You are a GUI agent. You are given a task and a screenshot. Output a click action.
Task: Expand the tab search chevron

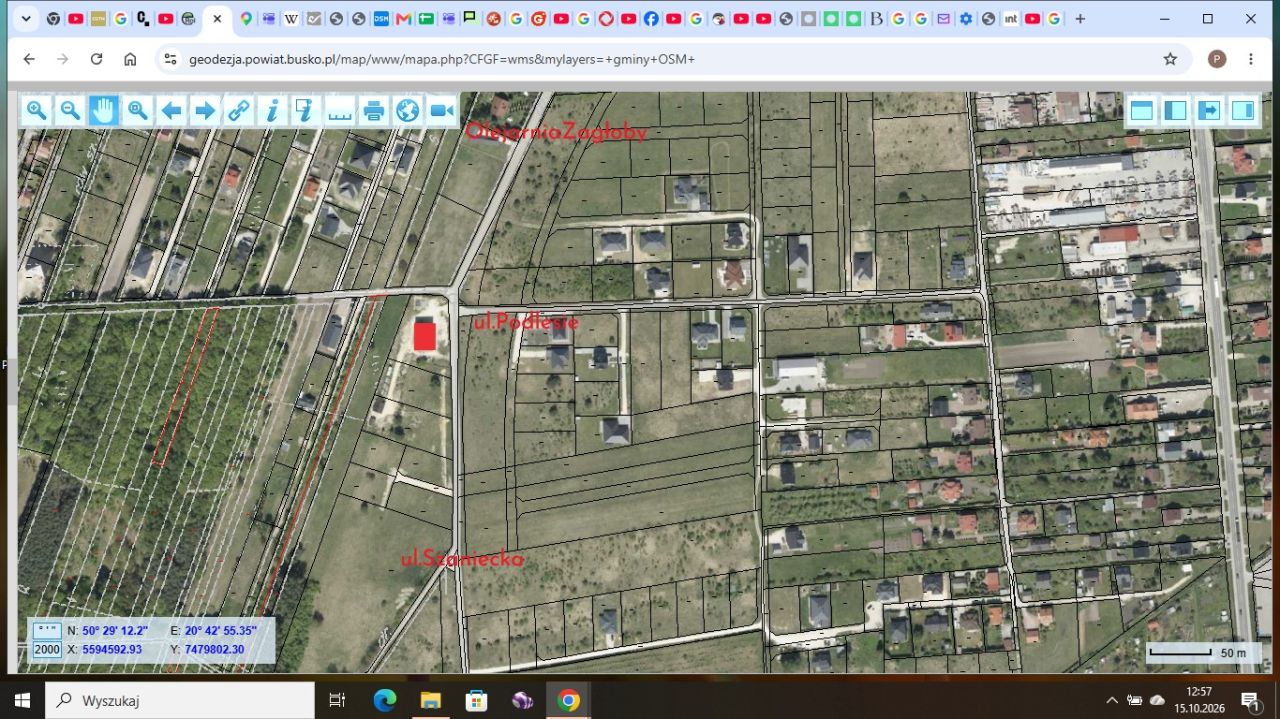(26, 18)
